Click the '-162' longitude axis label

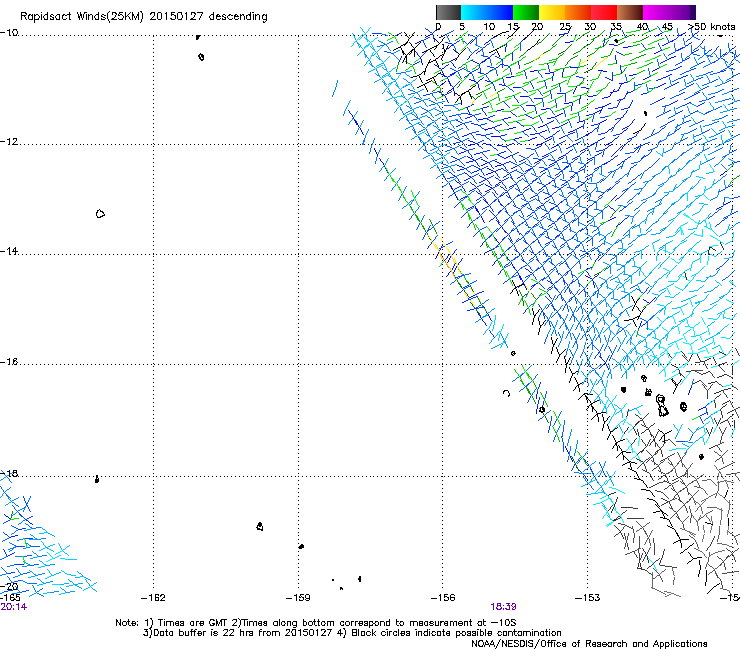click(153, 598)
